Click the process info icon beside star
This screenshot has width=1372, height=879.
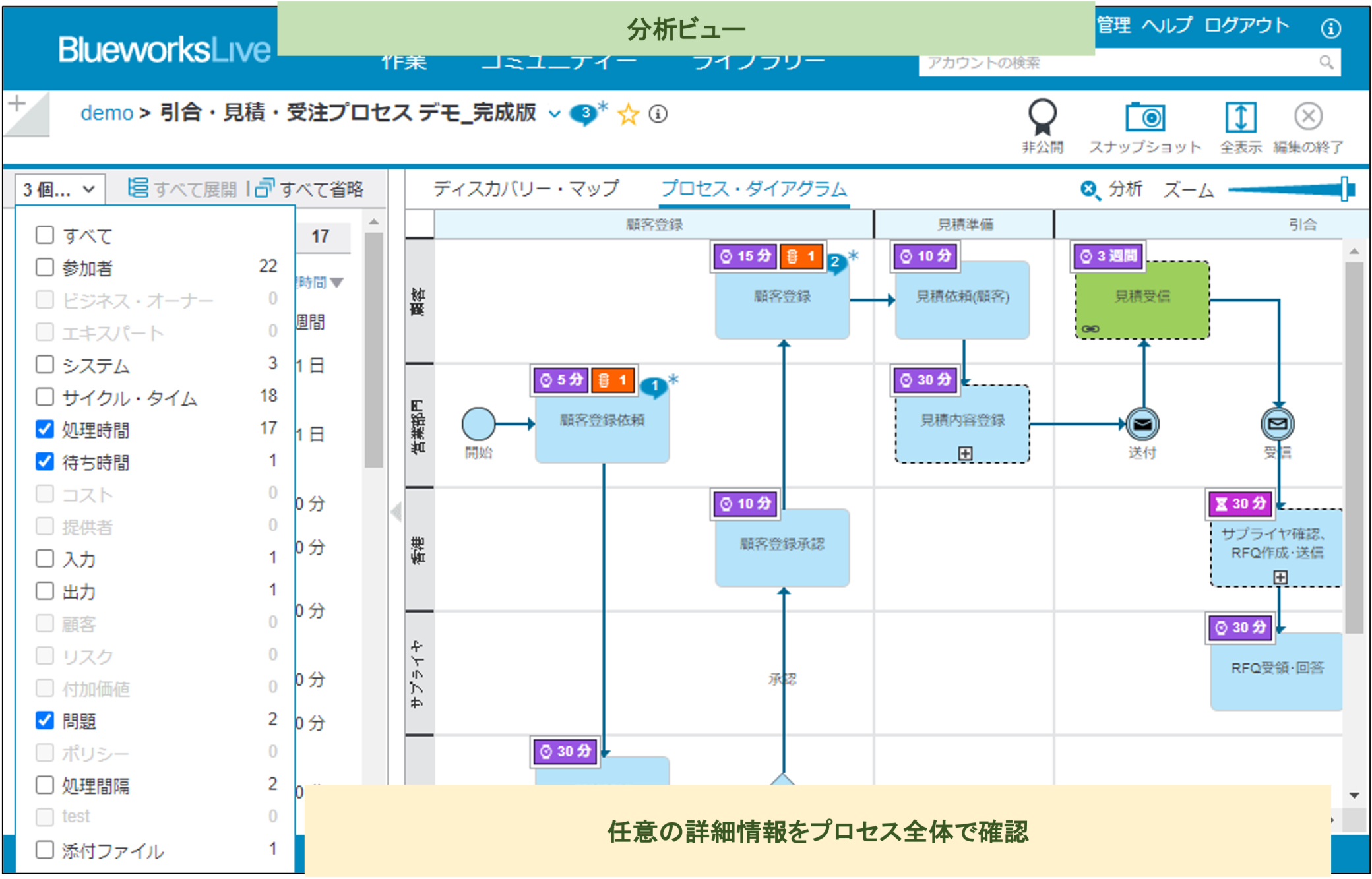click(x=658, y=113)
